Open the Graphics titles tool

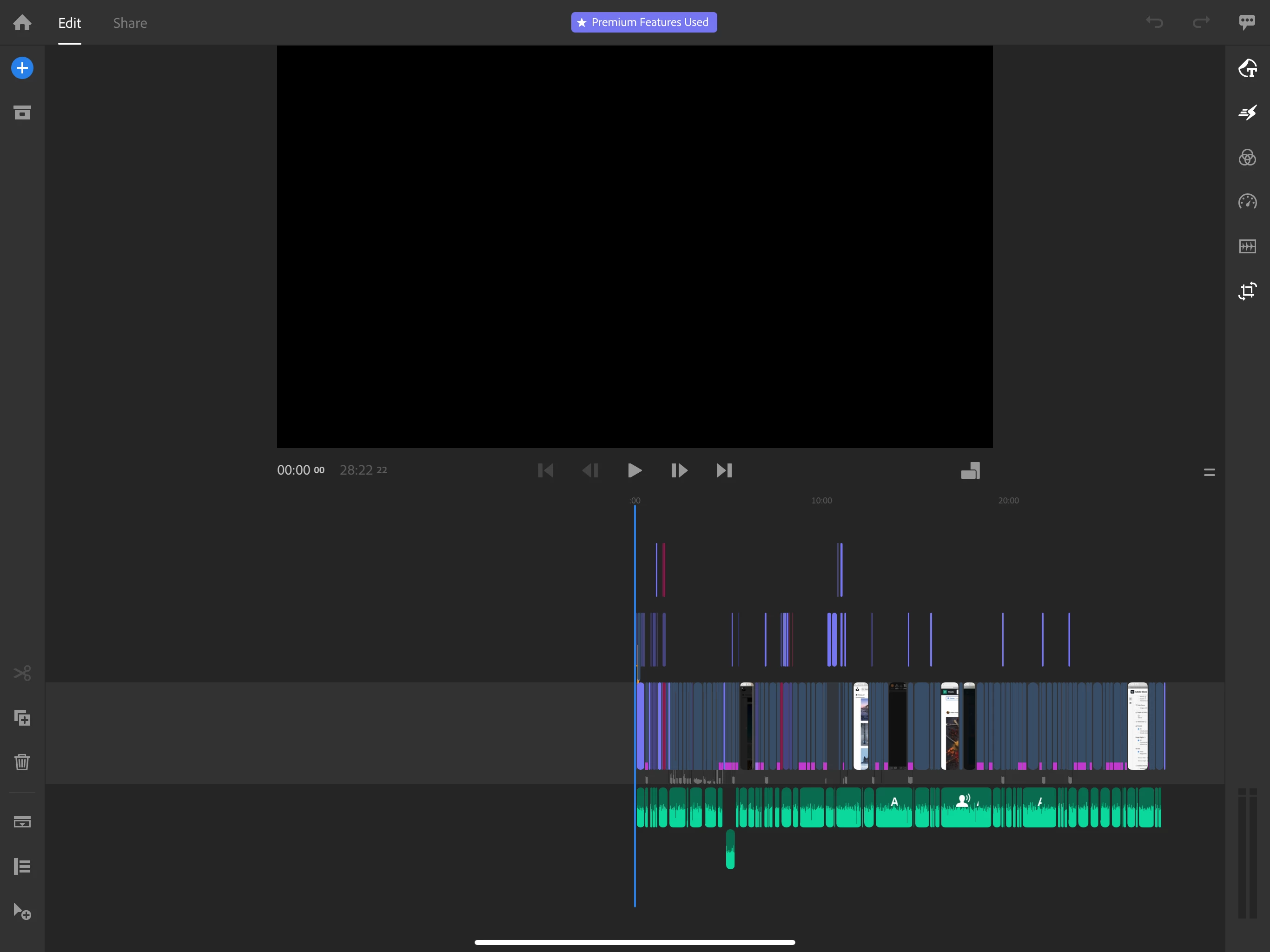(1247, 68)
